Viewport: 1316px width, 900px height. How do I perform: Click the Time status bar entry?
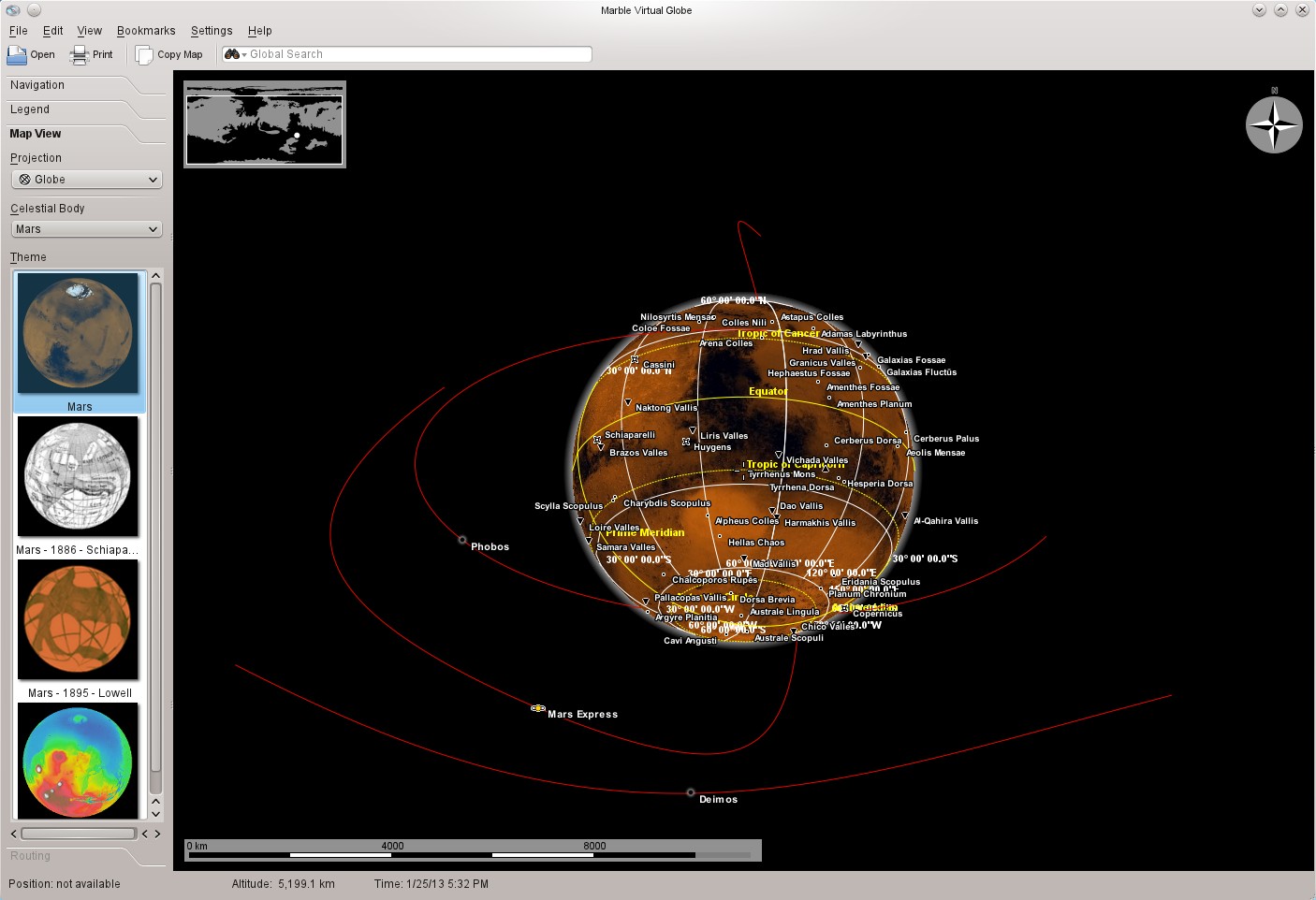(431, 884)
